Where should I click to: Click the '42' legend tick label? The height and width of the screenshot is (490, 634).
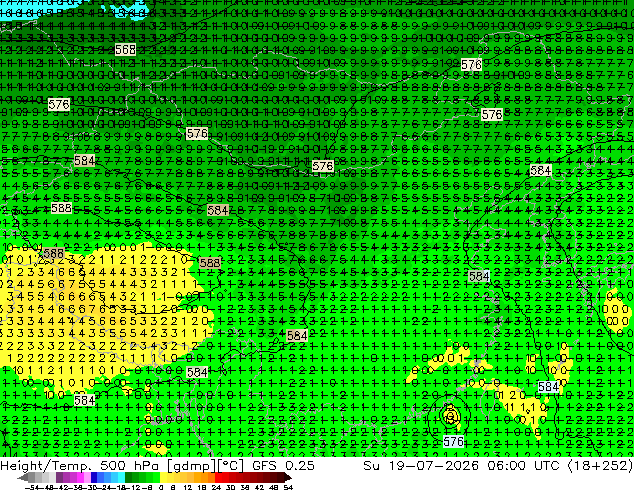(259, 487)
